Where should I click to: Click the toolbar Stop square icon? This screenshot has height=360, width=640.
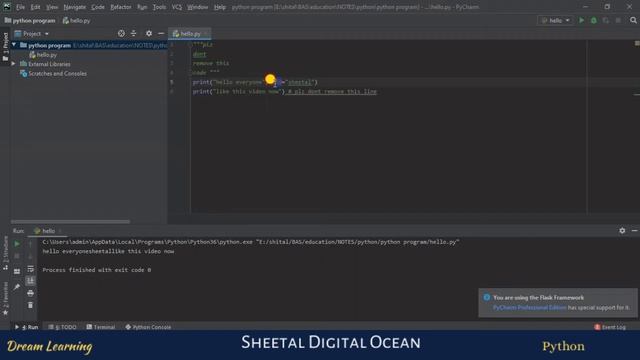[x=618, y=20]
